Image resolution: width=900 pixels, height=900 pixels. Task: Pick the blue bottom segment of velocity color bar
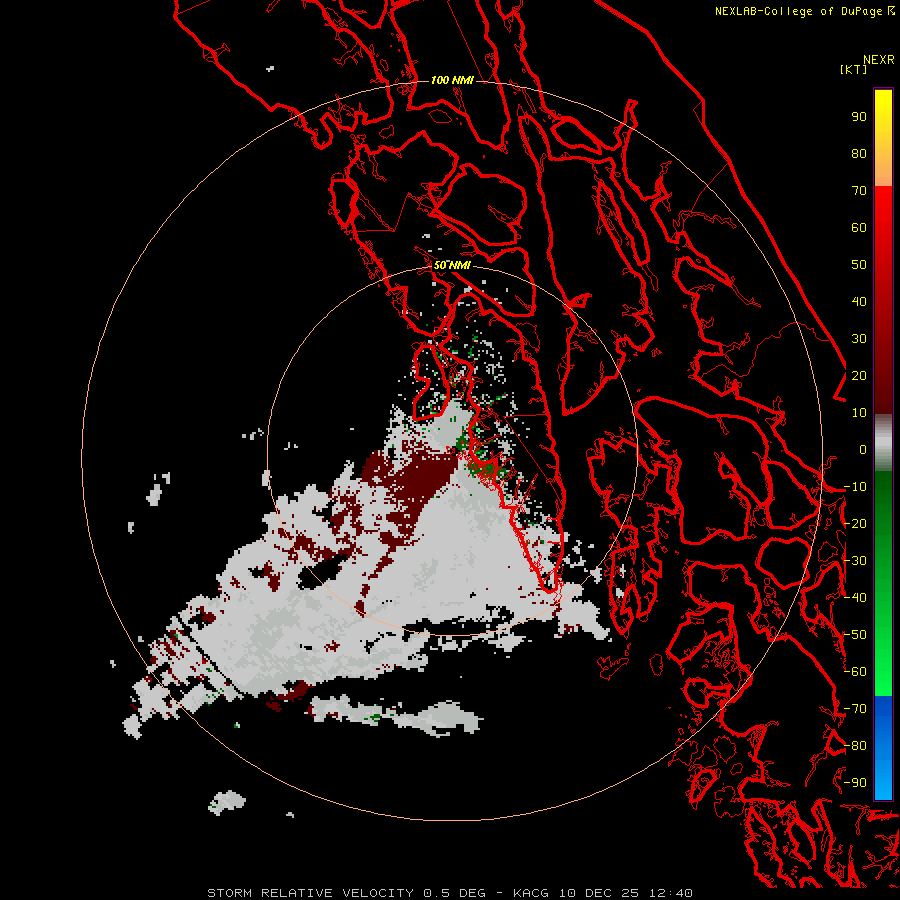click(x=883, y=747)
